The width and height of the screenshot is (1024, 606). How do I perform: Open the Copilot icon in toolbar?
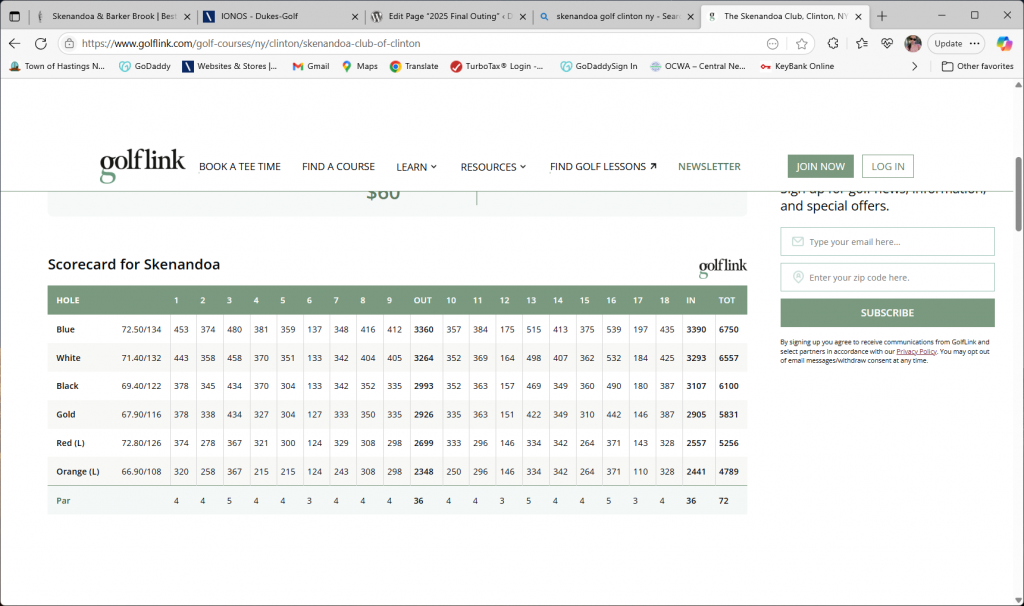pos(1004,44)
